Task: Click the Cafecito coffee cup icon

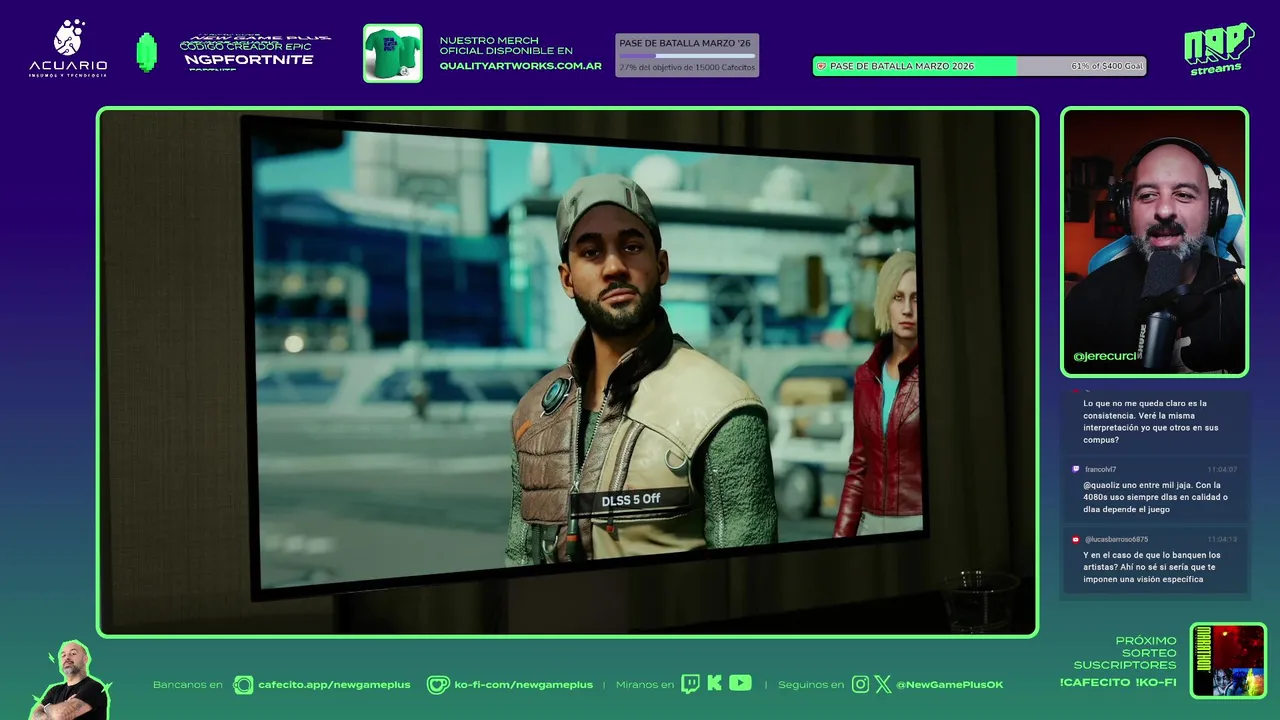Action: click(243, 685)
